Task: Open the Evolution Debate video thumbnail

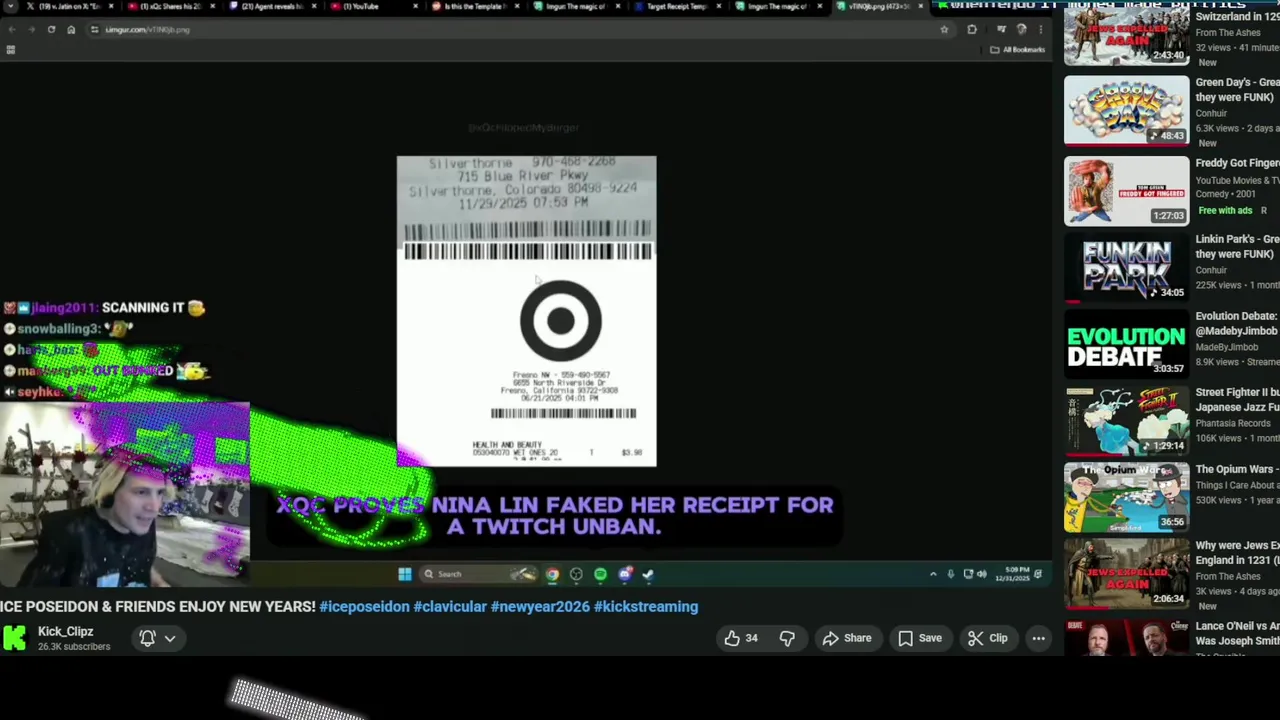Action: (x=1127, y=345)
